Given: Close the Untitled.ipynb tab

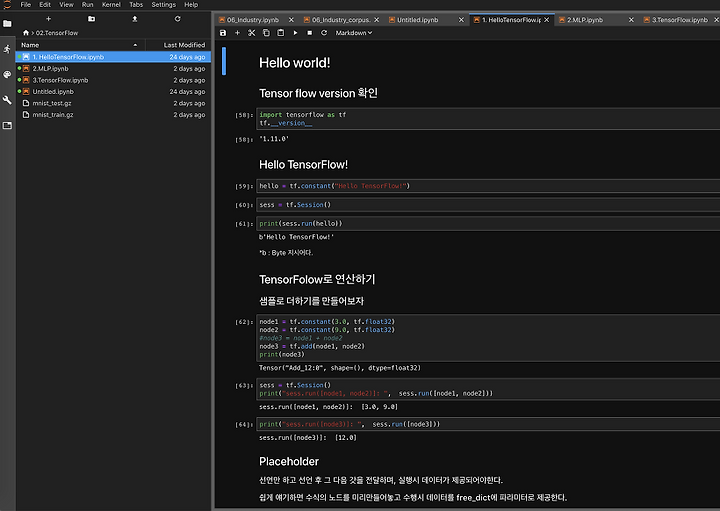Looking at the screenshot, I should [461, 20].
